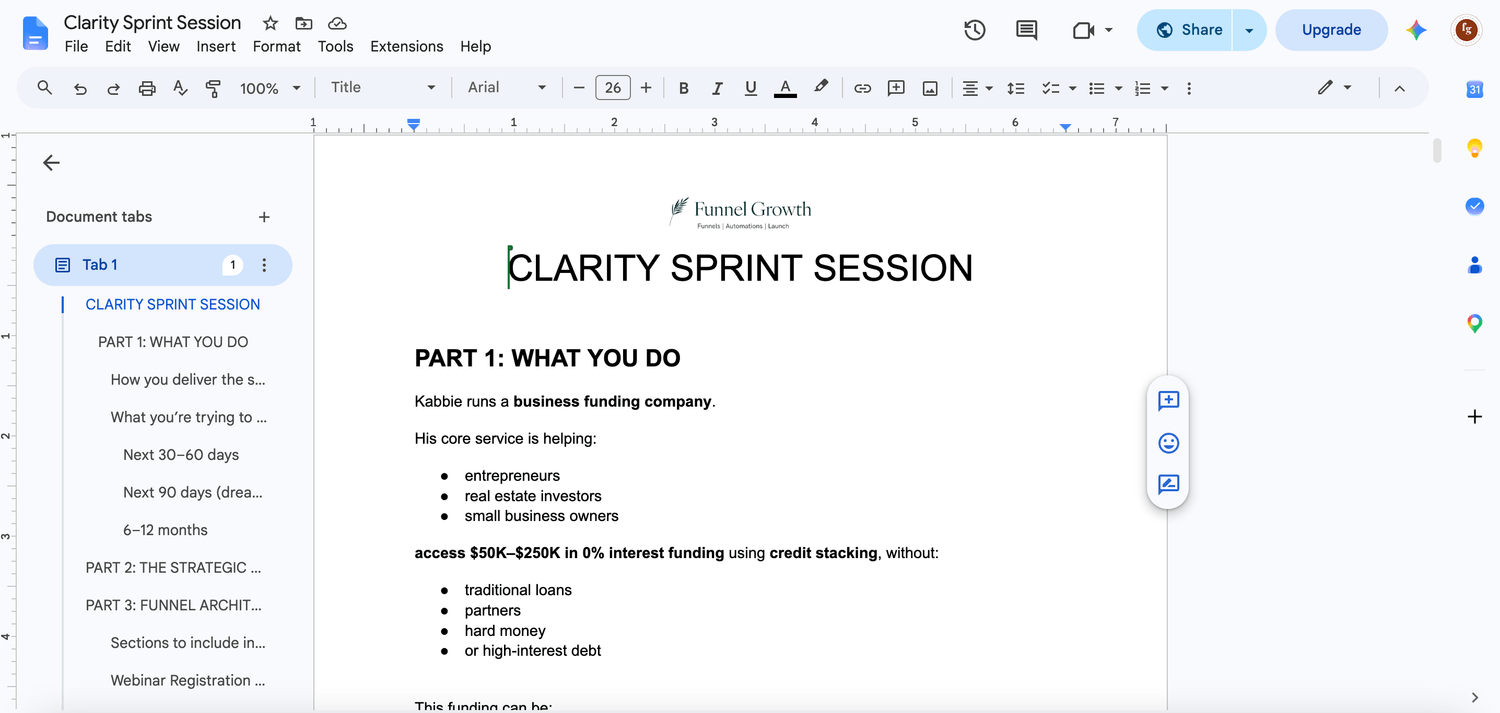This screenshot has width=1500, height=713.
Task: Open the Google Docs home icon
Action: (35, 33)
